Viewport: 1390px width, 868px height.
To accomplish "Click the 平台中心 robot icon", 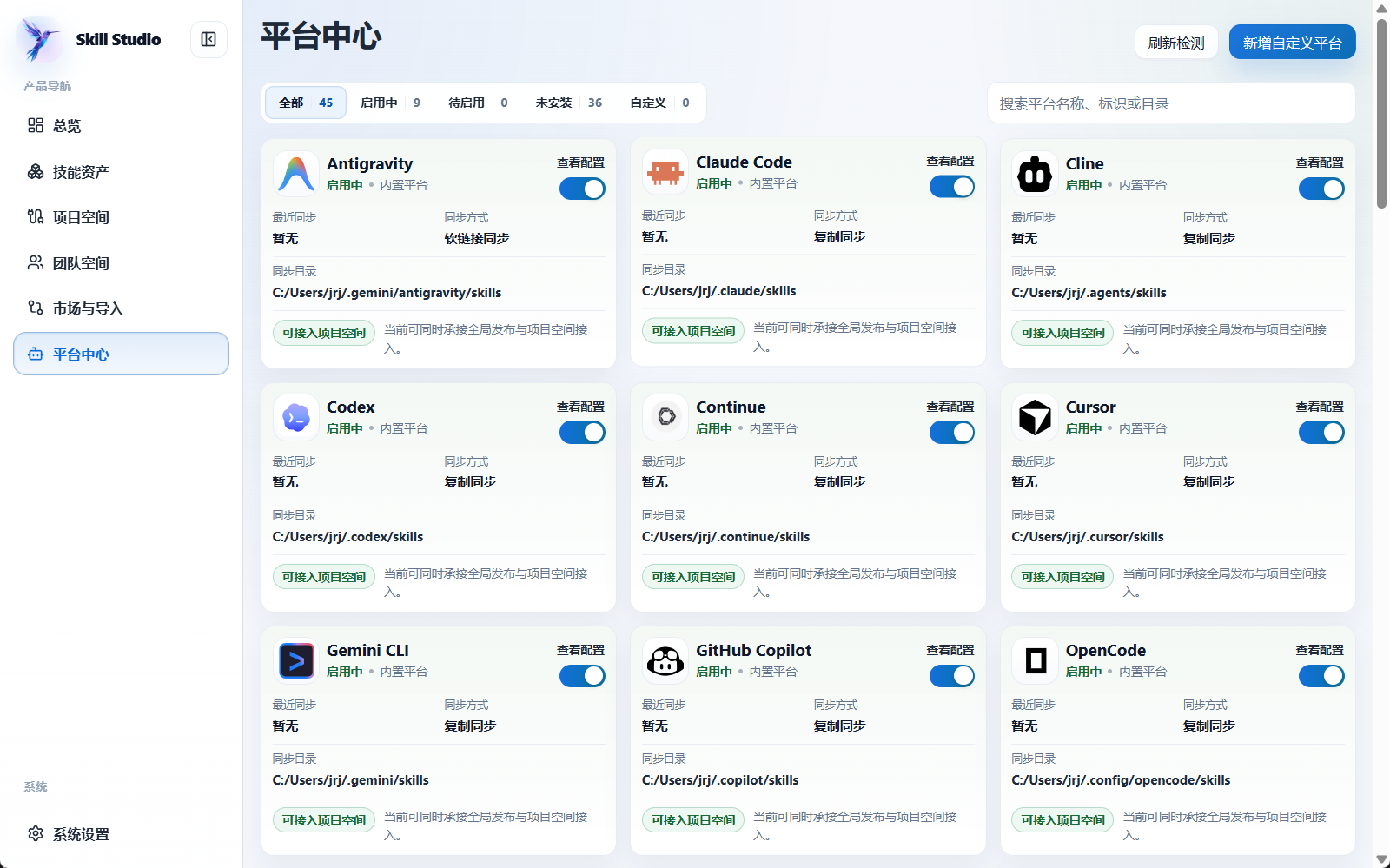I will [x=36, y=354].
